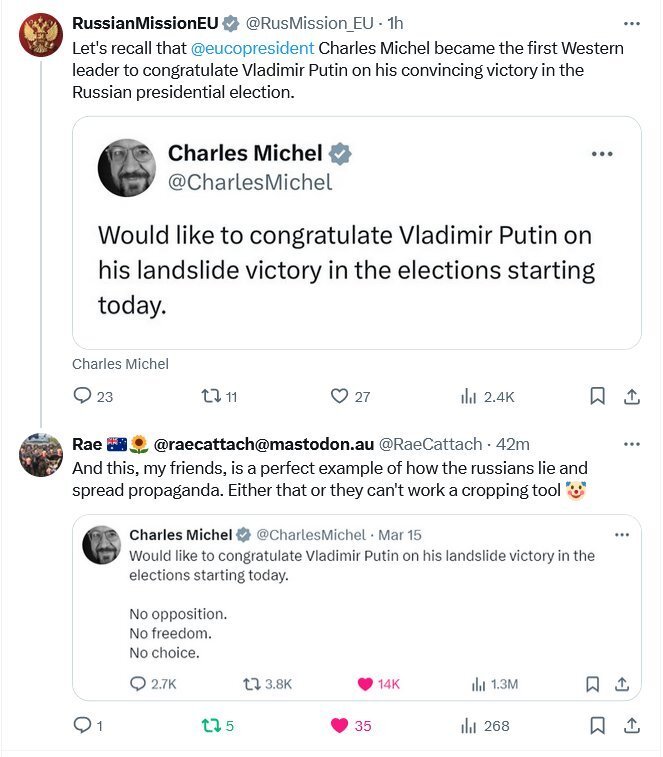
Task: Open more options on Rae's reply
Action: tap(631, 444)
